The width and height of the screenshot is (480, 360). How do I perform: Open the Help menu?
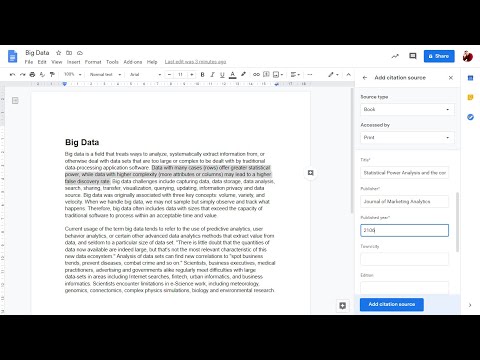(152, 62)
